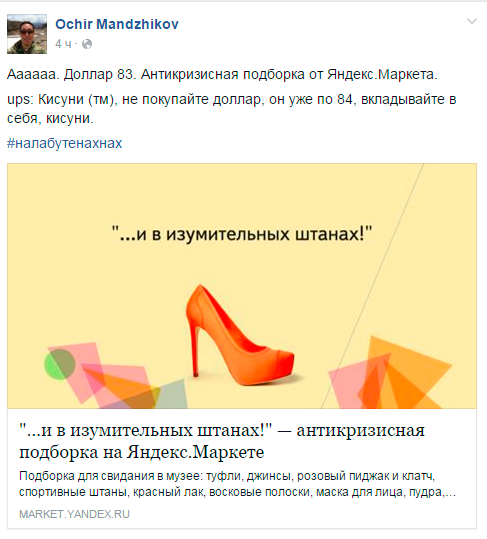Follow the #налабутенахнах hashtag
487x539 pixels.
tap(65, 143)
